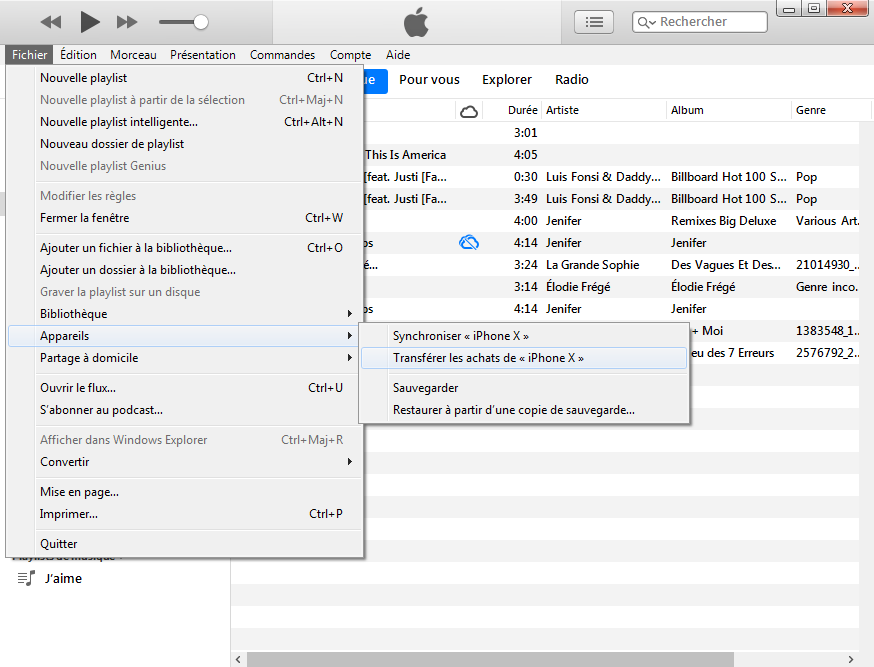Open the Commandes menu
874x667 pixels.
pyautogui.click(x=282, y=55)
